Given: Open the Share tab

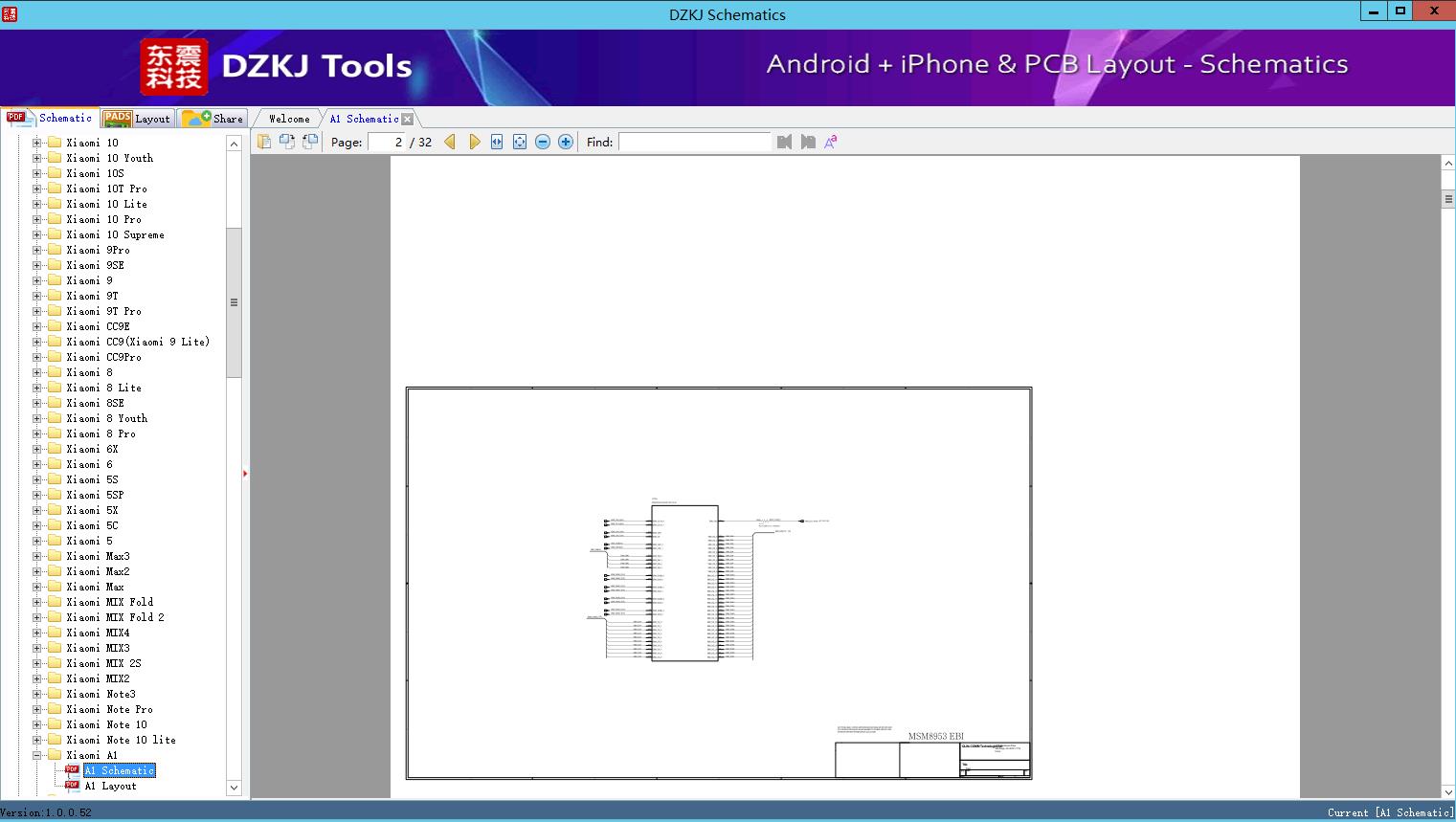Looking at the screenshot, I should (x=213, y=119).
